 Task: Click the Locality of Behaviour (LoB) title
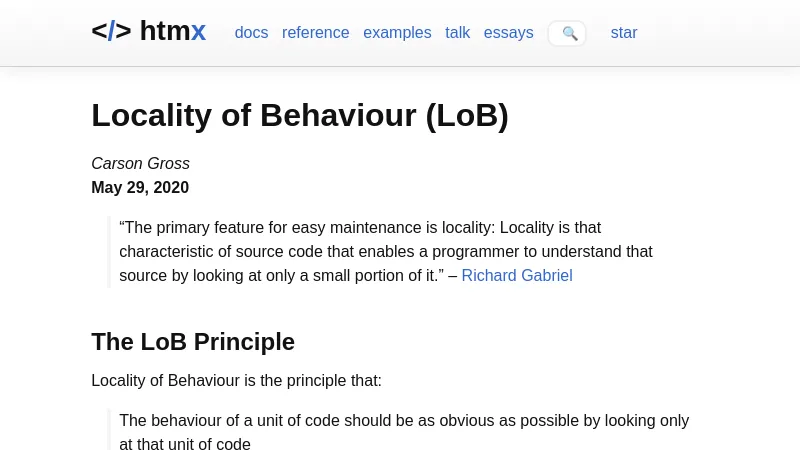click(x=299, y=116)
